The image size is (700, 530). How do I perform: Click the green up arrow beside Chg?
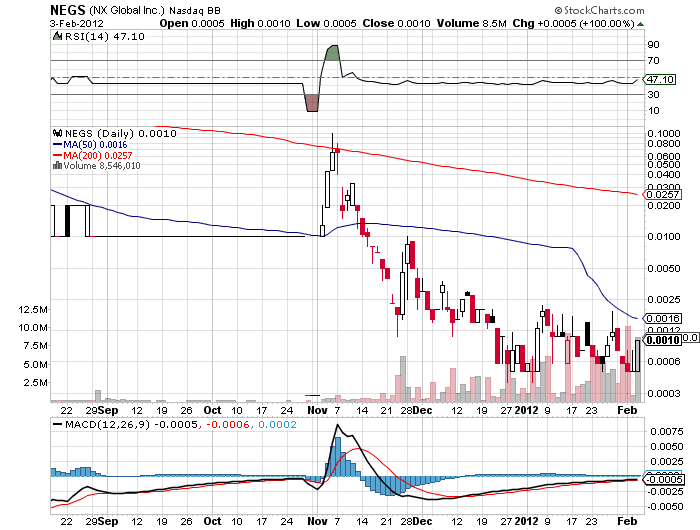click(x=641, y=24)
